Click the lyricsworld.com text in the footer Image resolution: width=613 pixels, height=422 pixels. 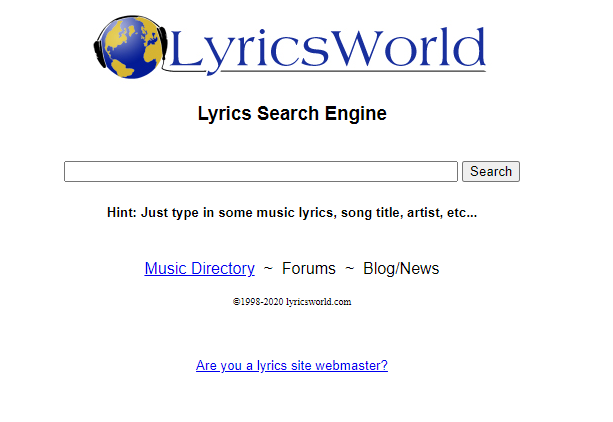[318, 301]
